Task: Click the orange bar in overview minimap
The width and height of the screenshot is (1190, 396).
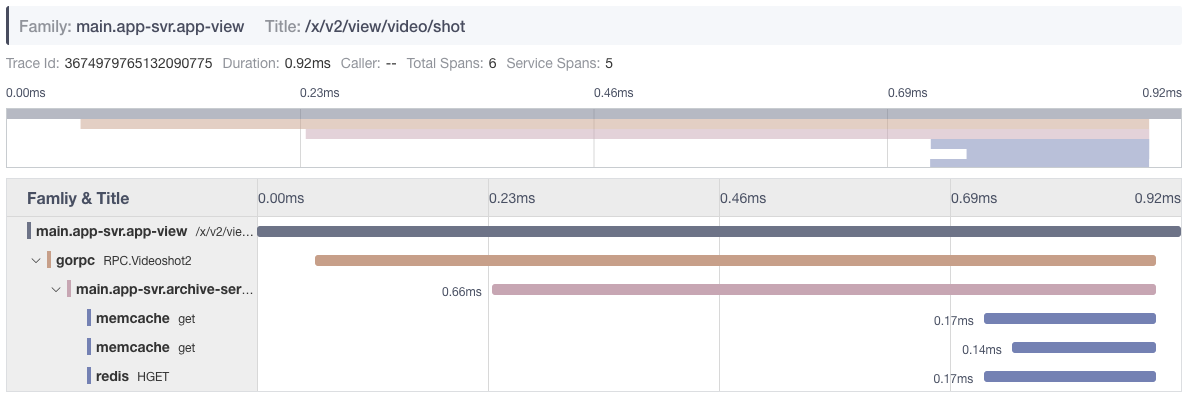Action: pyautogui.click(x=615, y=124)
